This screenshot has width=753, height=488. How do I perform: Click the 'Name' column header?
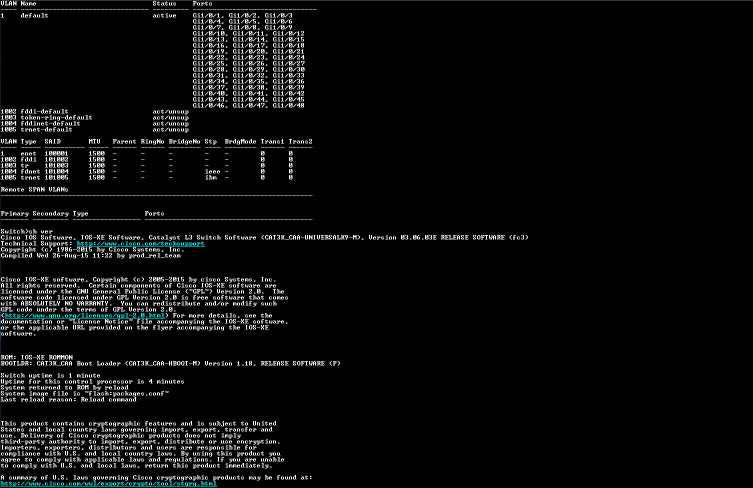pos(28,3)
